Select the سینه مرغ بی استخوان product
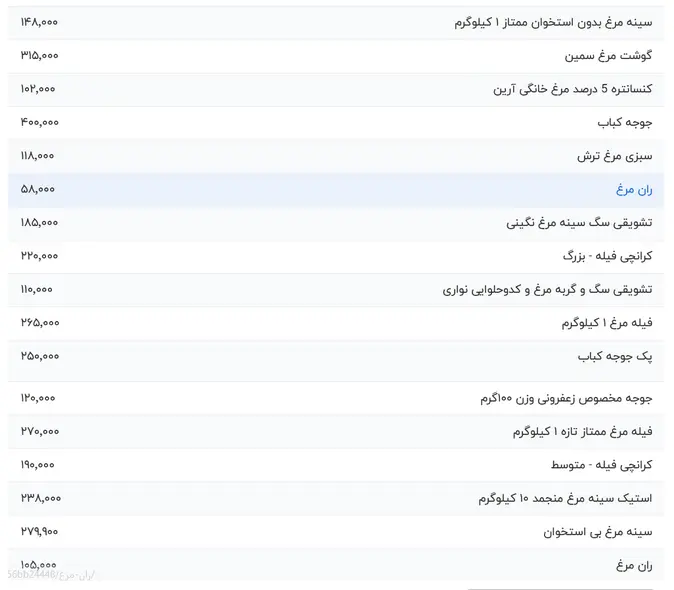The width and height of the screenshot is (674, 590). tap(597, 532)
